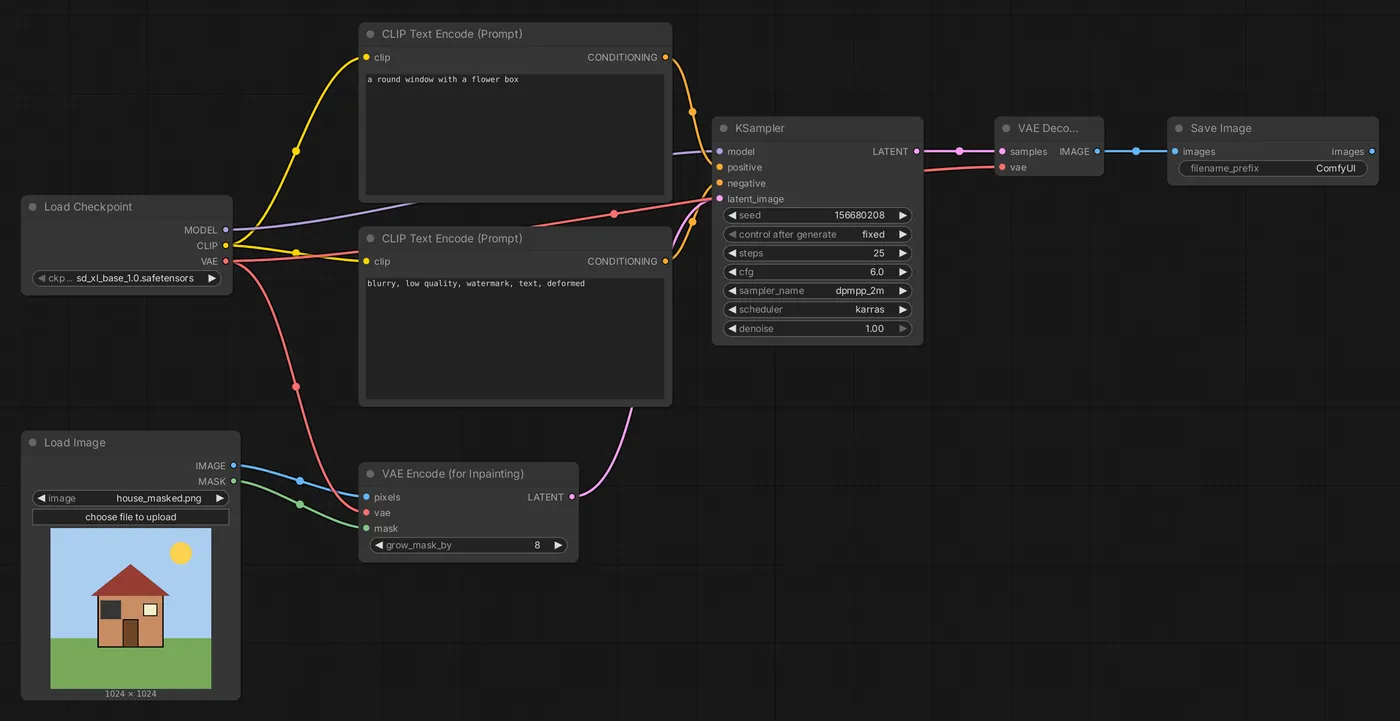Collapse the KSampler node using its title dot

tap(724, 128)
